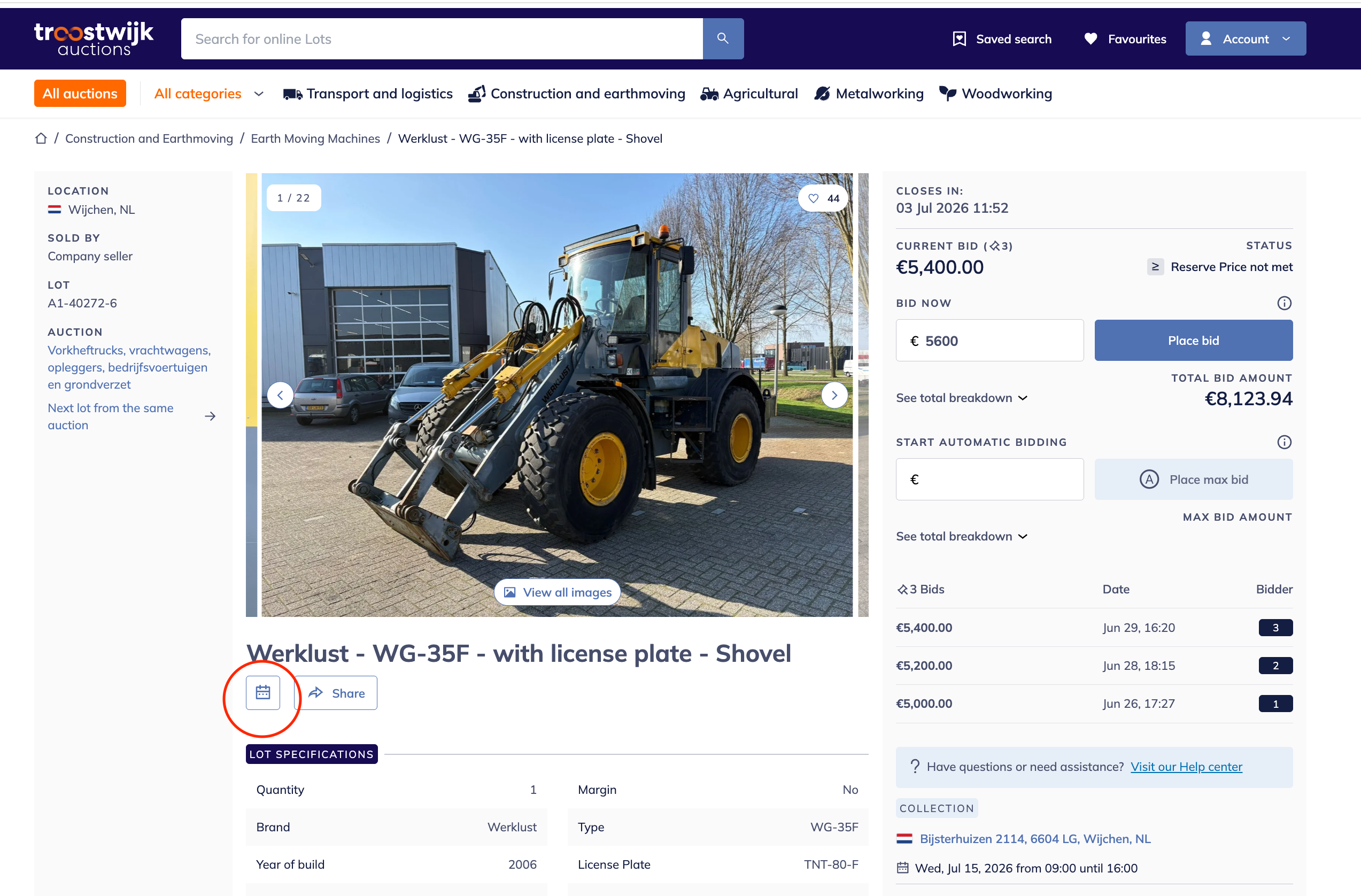Screen dimensions: 1361x896
Task: Open the Metalworking category
Action: point(869,93)
